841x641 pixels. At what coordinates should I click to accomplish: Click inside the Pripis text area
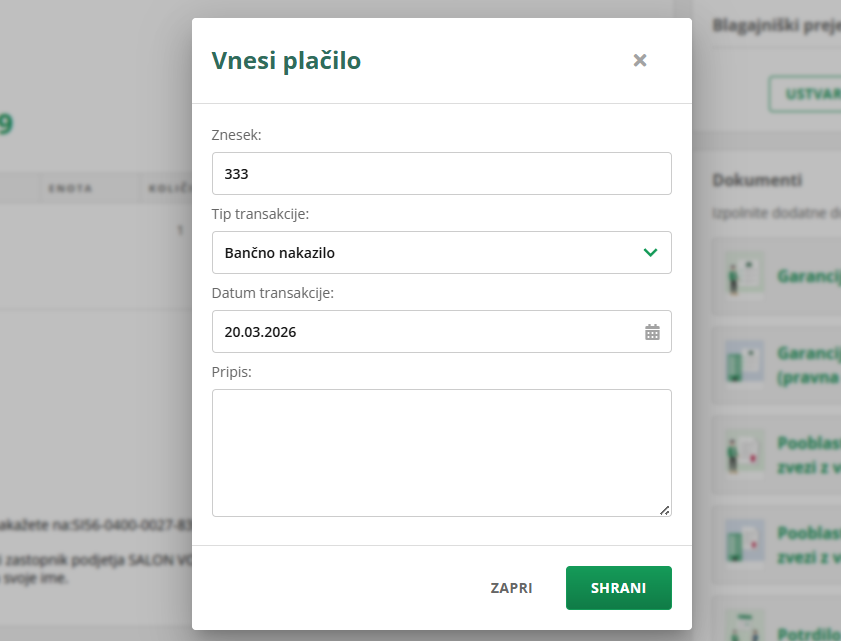tap(441, 452)
